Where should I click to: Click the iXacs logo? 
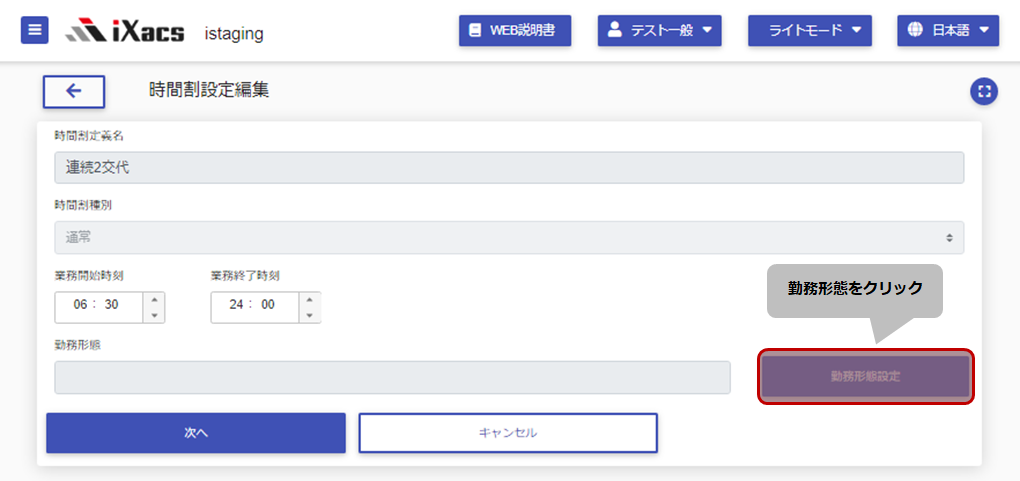point(125,31)
